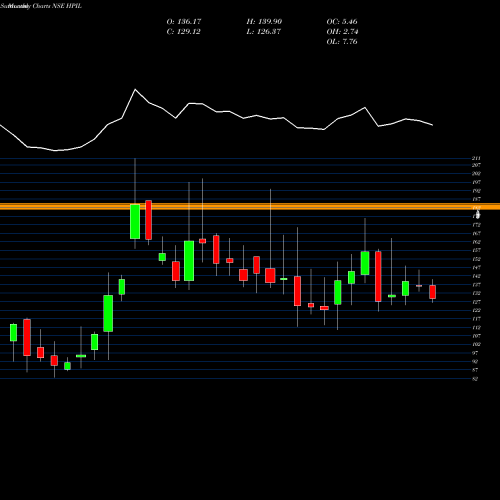Select the open value 'O: 136.17'
The width and height of the screenshot is (500, 500).
(x=184, y=22)
